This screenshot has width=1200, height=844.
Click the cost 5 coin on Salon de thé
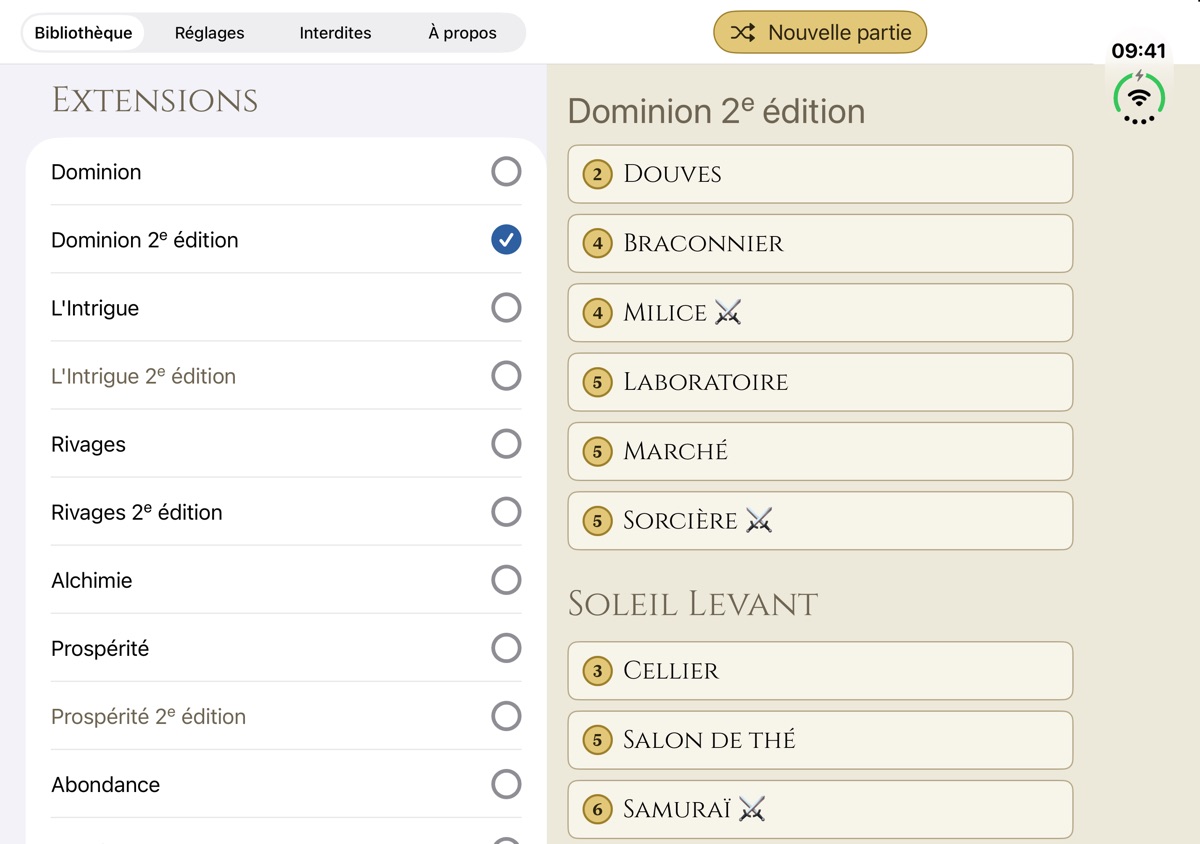(598, 740)
